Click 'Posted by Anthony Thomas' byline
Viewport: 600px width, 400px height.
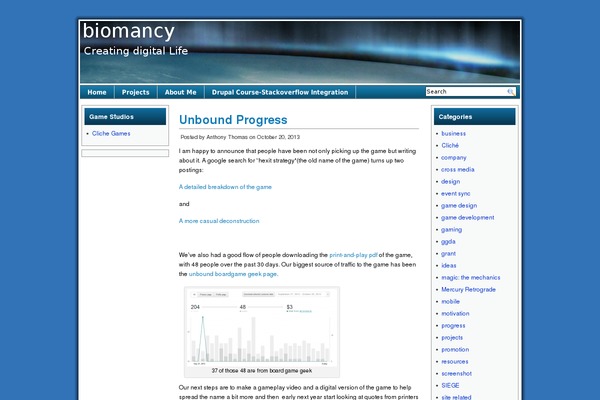(x=214, y=137)
